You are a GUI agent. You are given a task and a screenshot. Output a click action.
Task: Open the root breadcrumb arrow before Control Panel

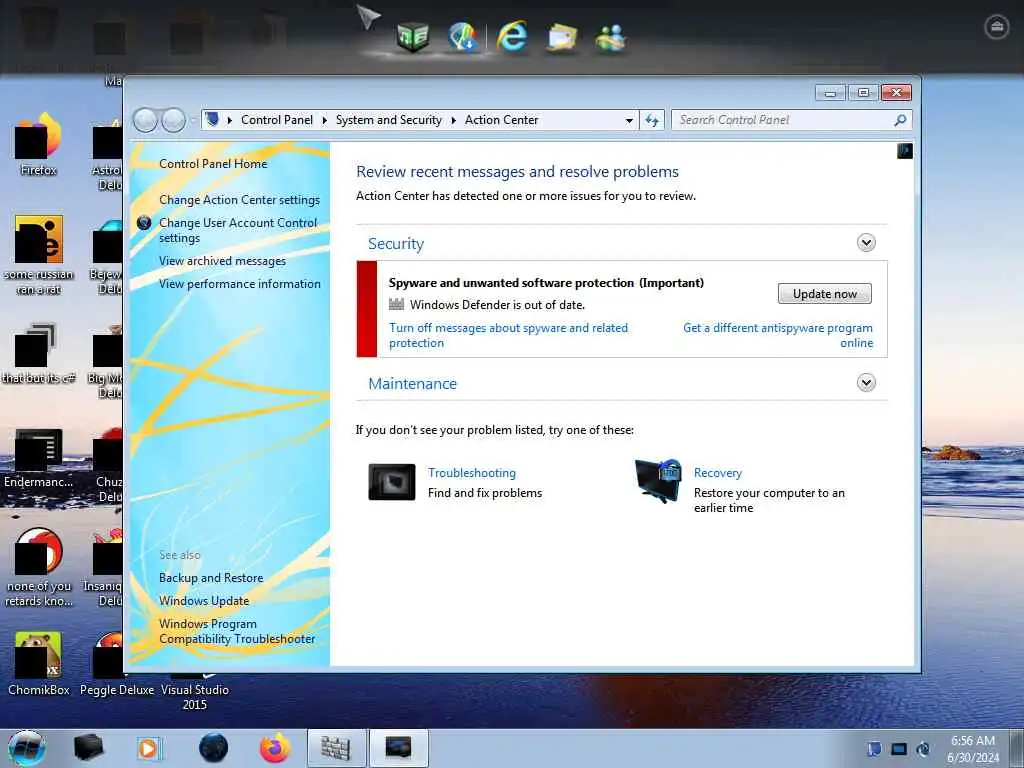tap(229, 120)
